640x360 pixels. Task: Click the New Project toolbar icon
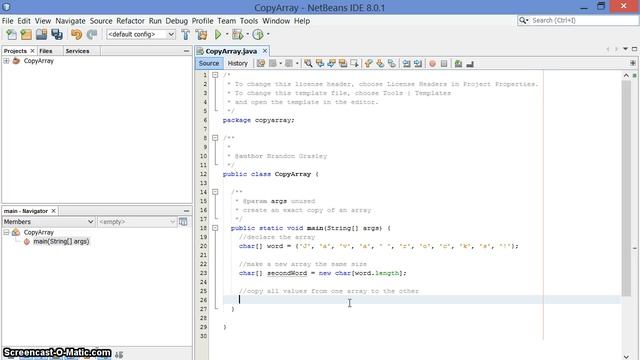point(26,35)
